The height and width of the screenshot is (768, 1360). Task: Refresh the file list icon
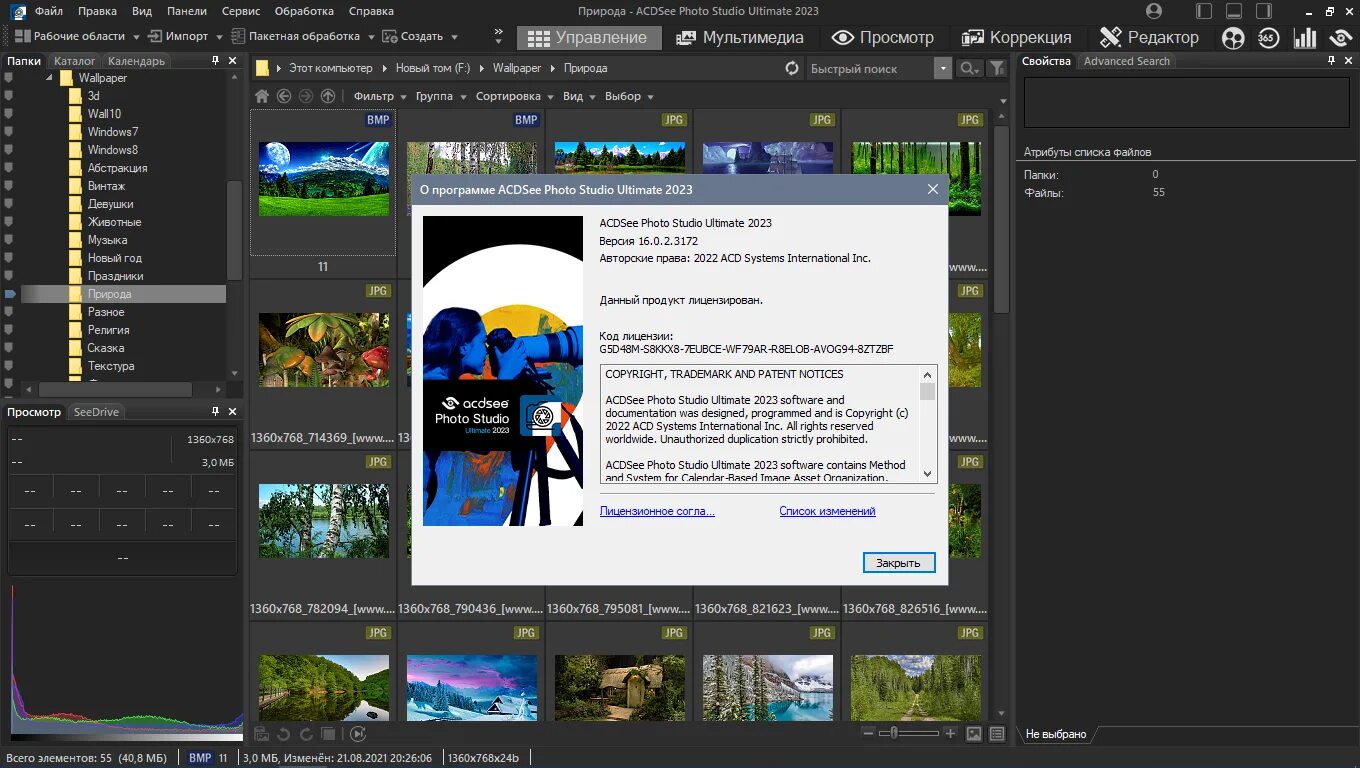(x=792, y=68)
